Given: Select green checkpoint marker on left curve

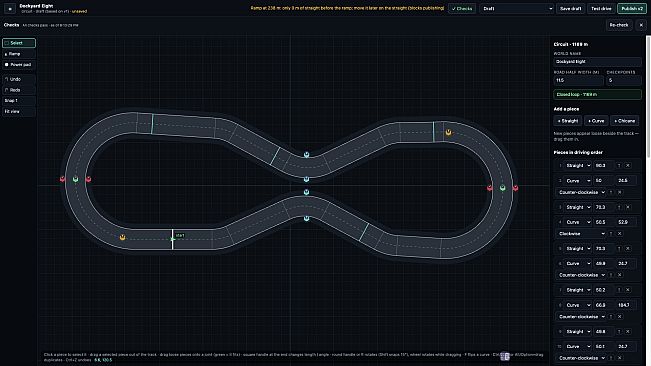Looking at the screenshot, I should (76, 179).
